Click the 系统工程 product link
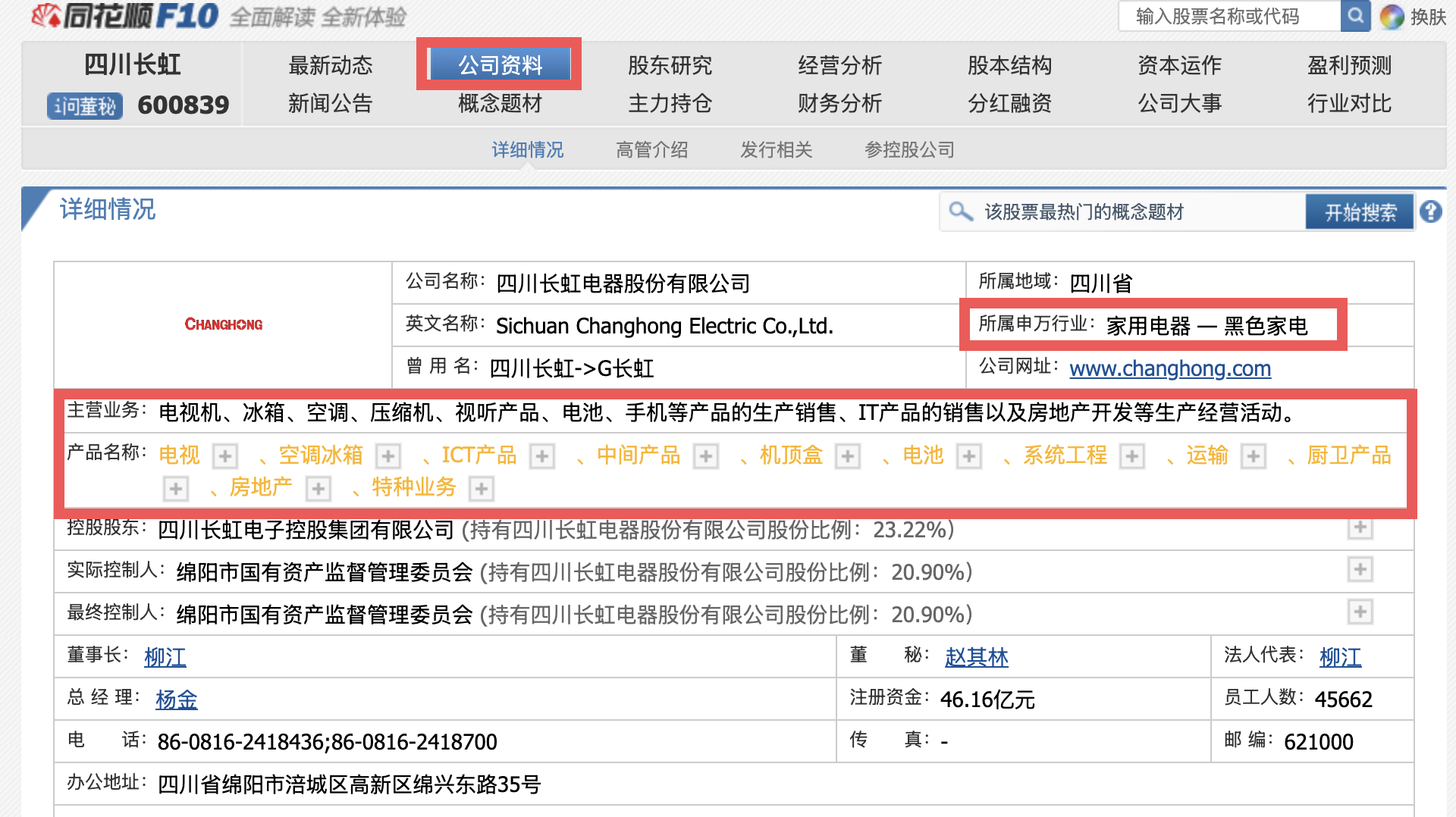 click(x=1065, y=455)
